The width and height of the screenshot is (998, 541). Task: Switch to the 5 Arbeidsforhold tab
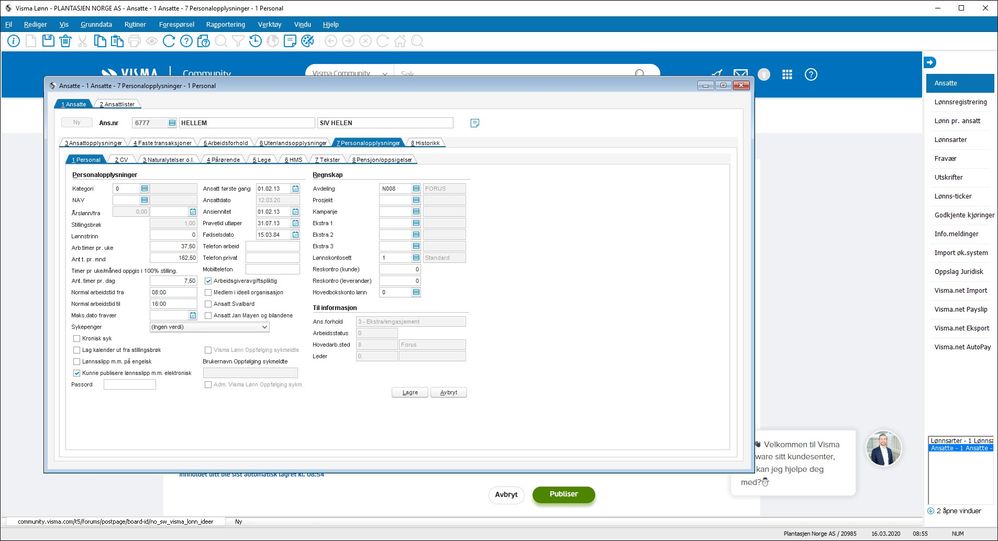pyautogui.click(x=225, y=143)
